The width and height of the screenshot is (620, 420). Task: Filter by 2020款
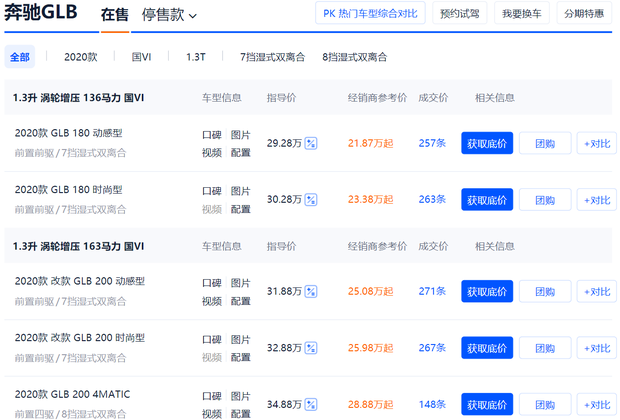click(x=81, y=57)
